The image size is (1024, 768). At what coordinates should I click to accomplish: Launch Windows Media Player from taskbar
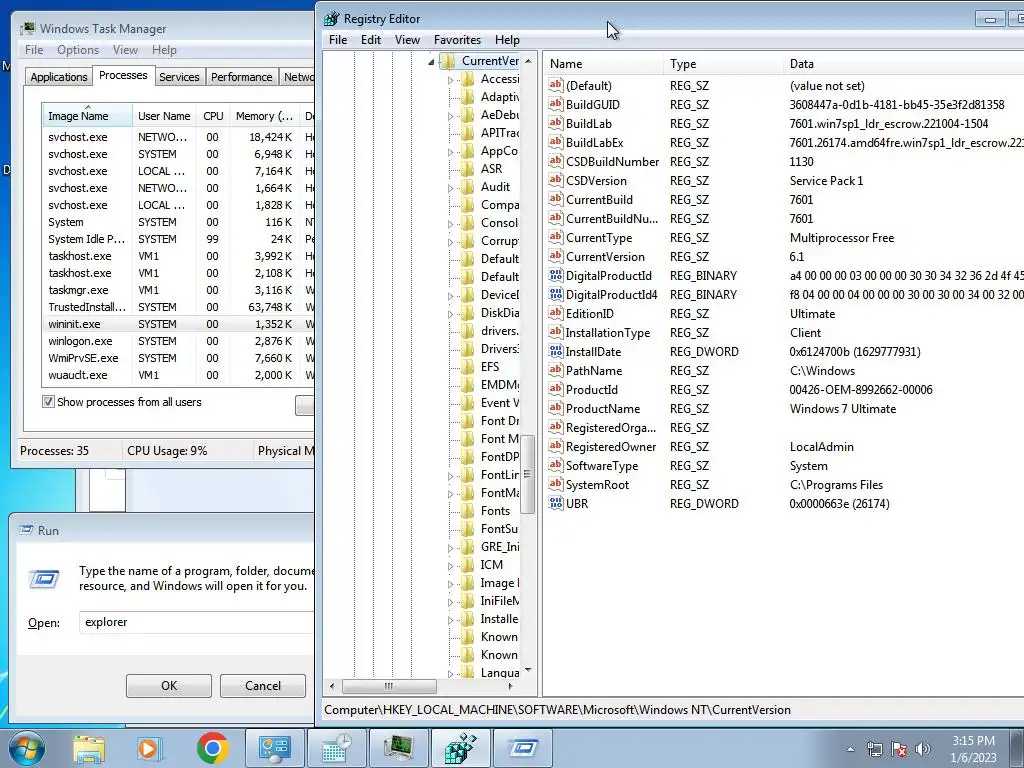(149, 748)
